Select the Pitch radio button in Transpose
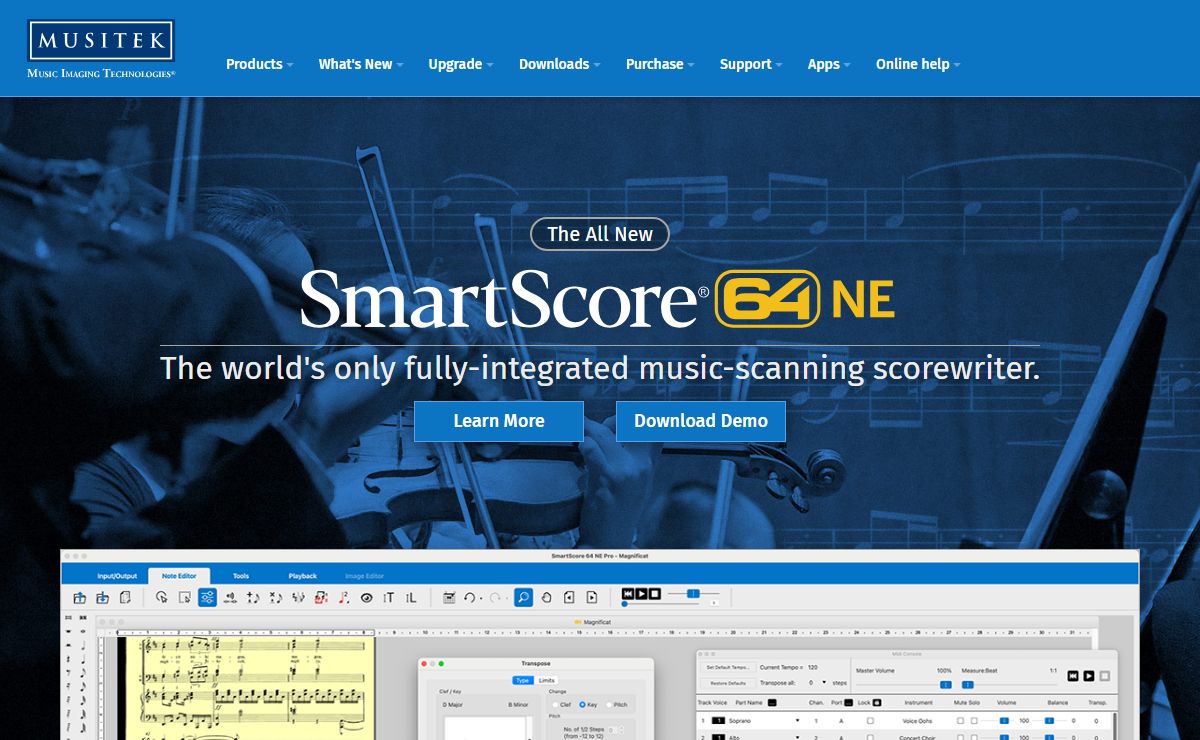 (609, 704)
